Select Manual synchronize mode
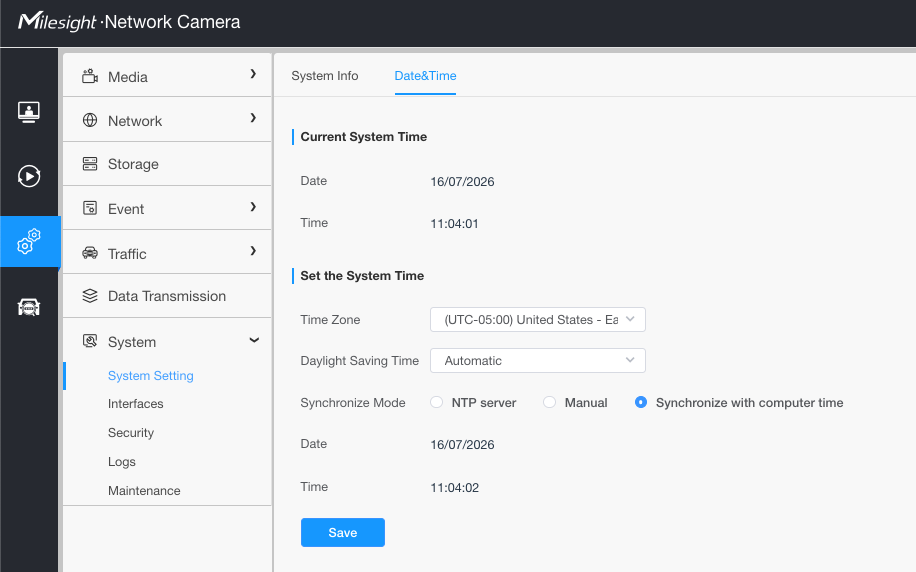 [x=549, y=402]
